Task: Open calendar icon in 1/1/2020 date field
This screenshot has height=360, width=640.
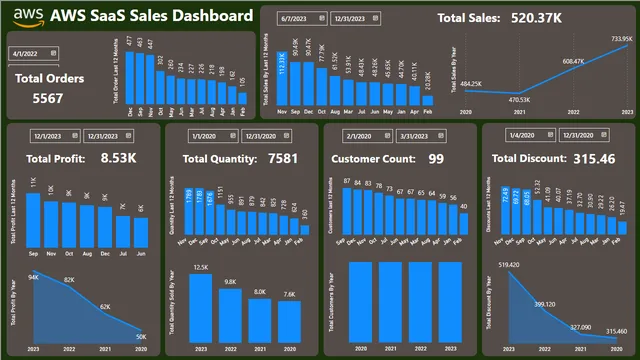Action: pyautogui.click(x=233, y=136)
